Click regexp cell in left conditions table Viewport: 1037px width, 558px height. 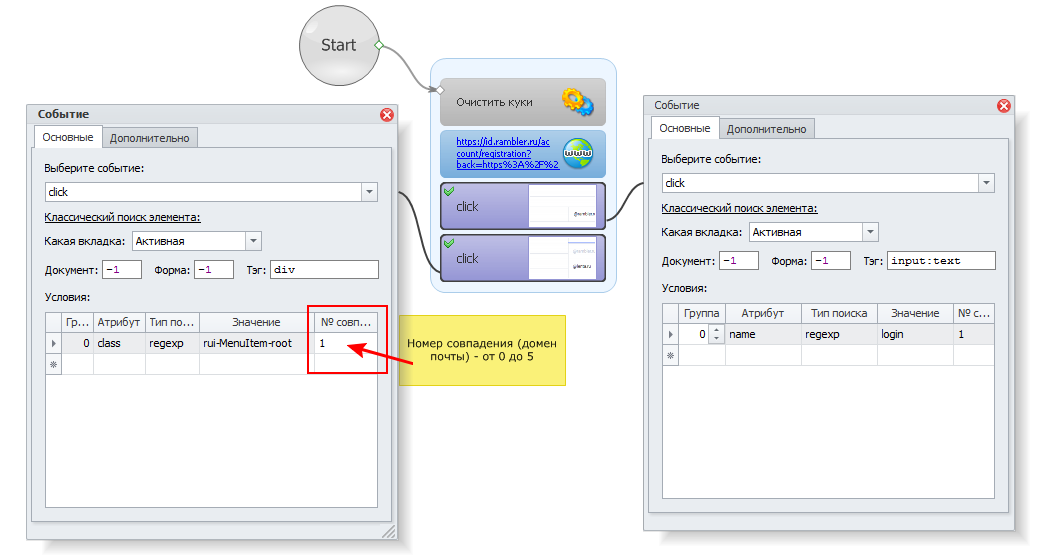pyautogui.click(x=173, y=343)
